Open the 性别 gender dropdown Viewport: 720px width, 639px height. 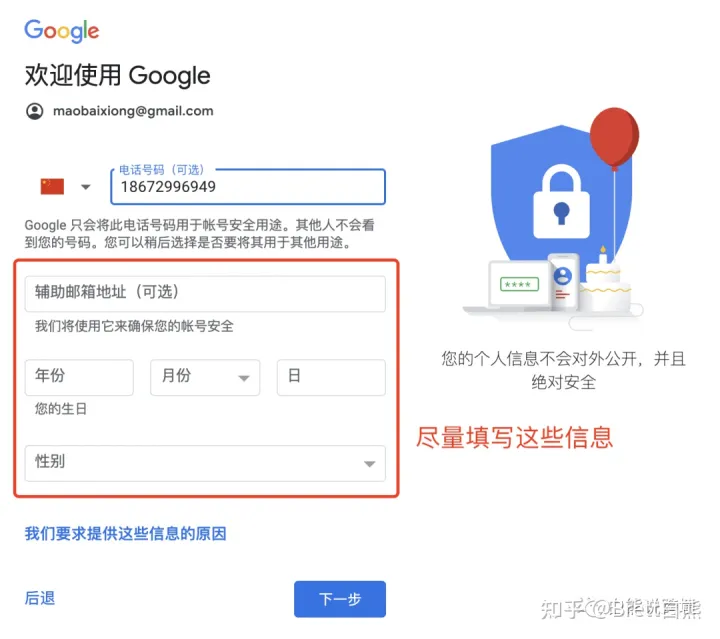click(x=205, y=463)
